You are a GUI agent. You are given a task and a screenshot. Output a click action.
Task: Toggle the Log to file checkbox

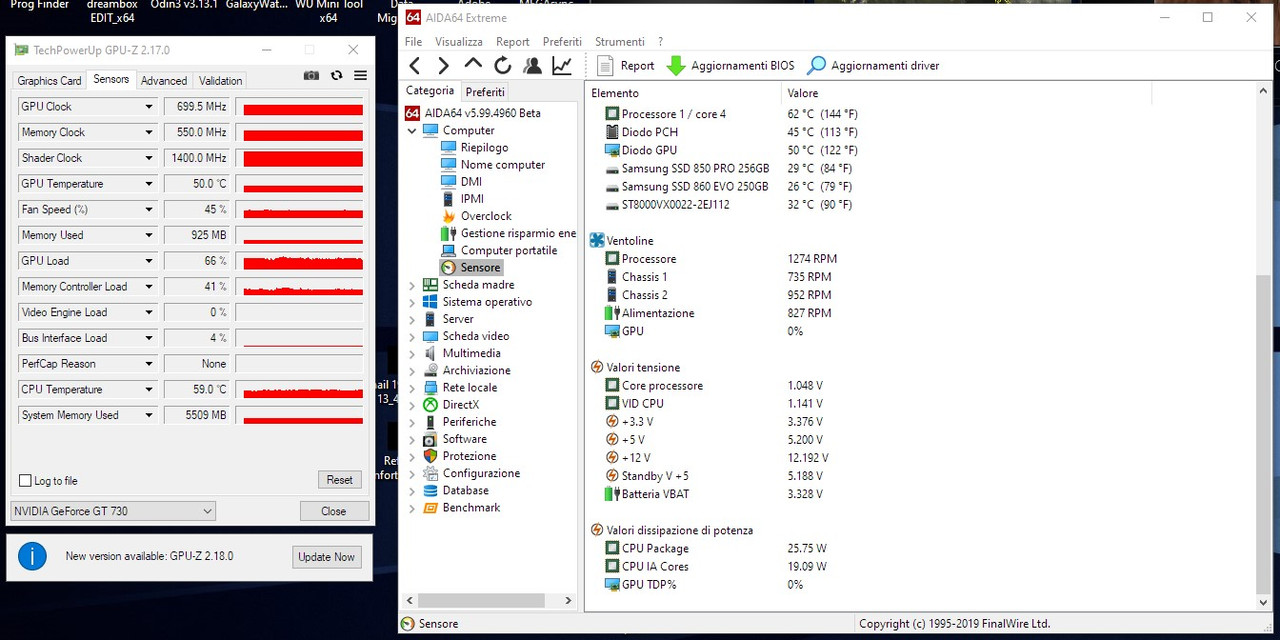pos(26,481)
